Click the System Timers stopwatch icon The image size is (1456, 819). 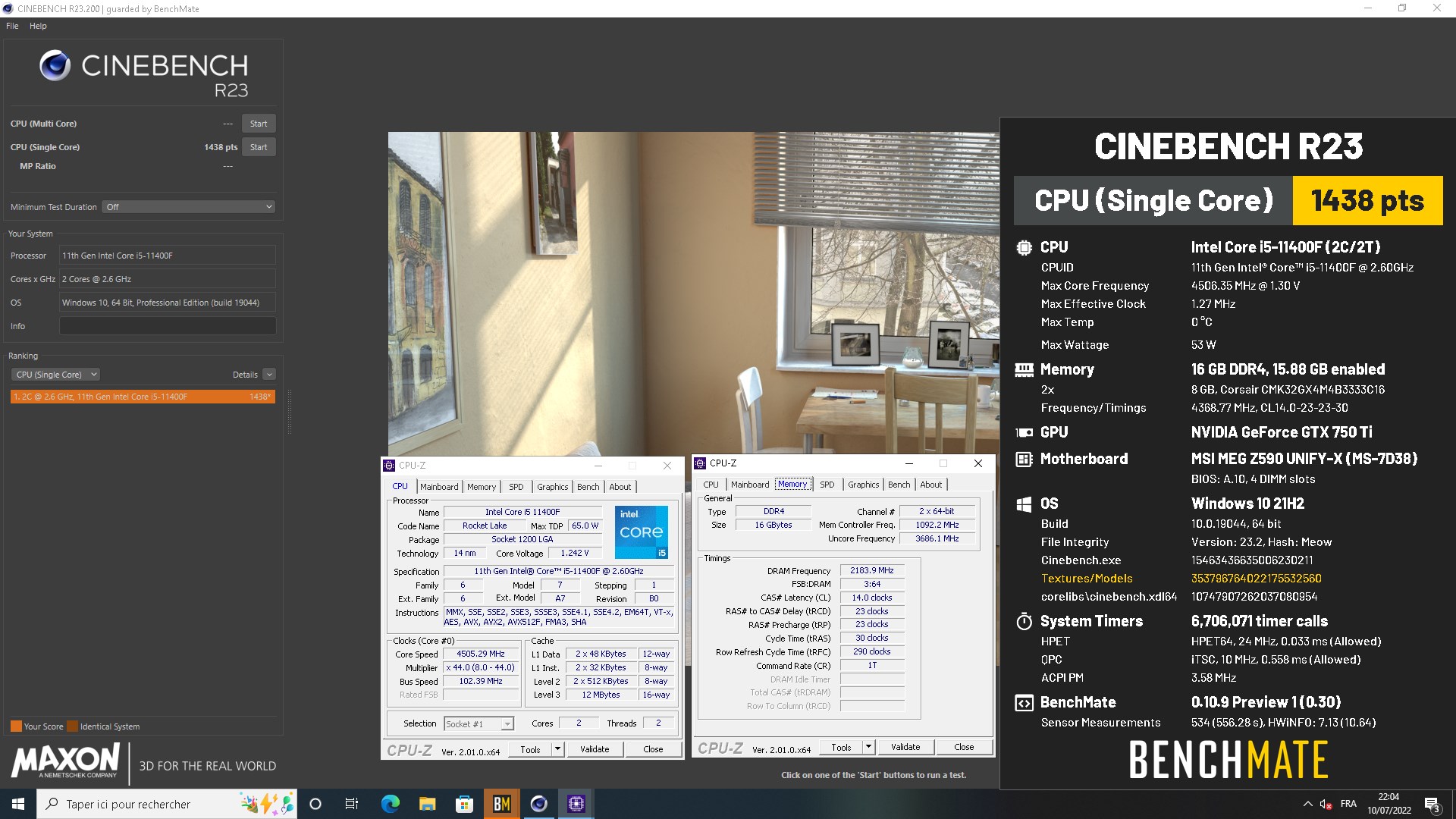coord(1024,622)
